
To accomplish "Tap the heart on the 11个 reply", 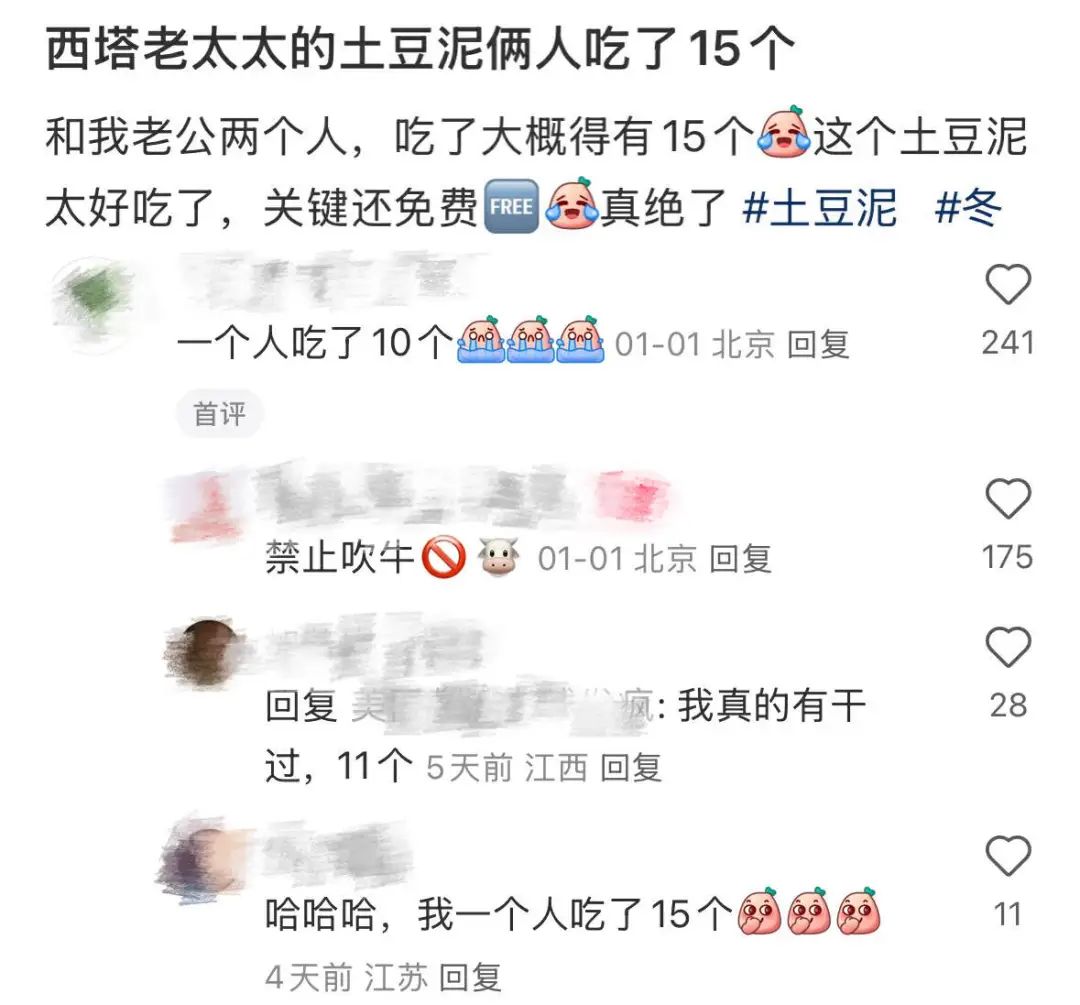I will click(1008, 646).
